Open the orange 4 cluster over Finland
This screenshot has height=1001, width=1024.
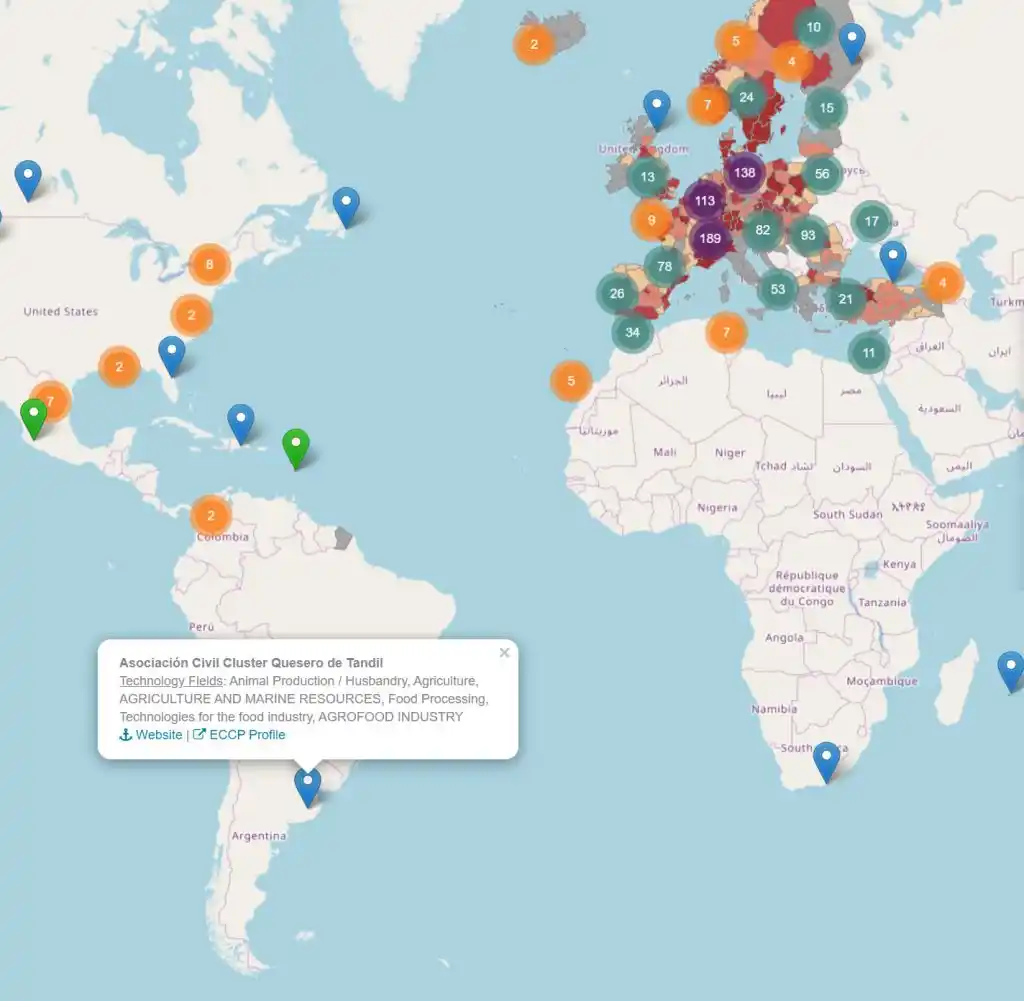click(x=792, y=62)
